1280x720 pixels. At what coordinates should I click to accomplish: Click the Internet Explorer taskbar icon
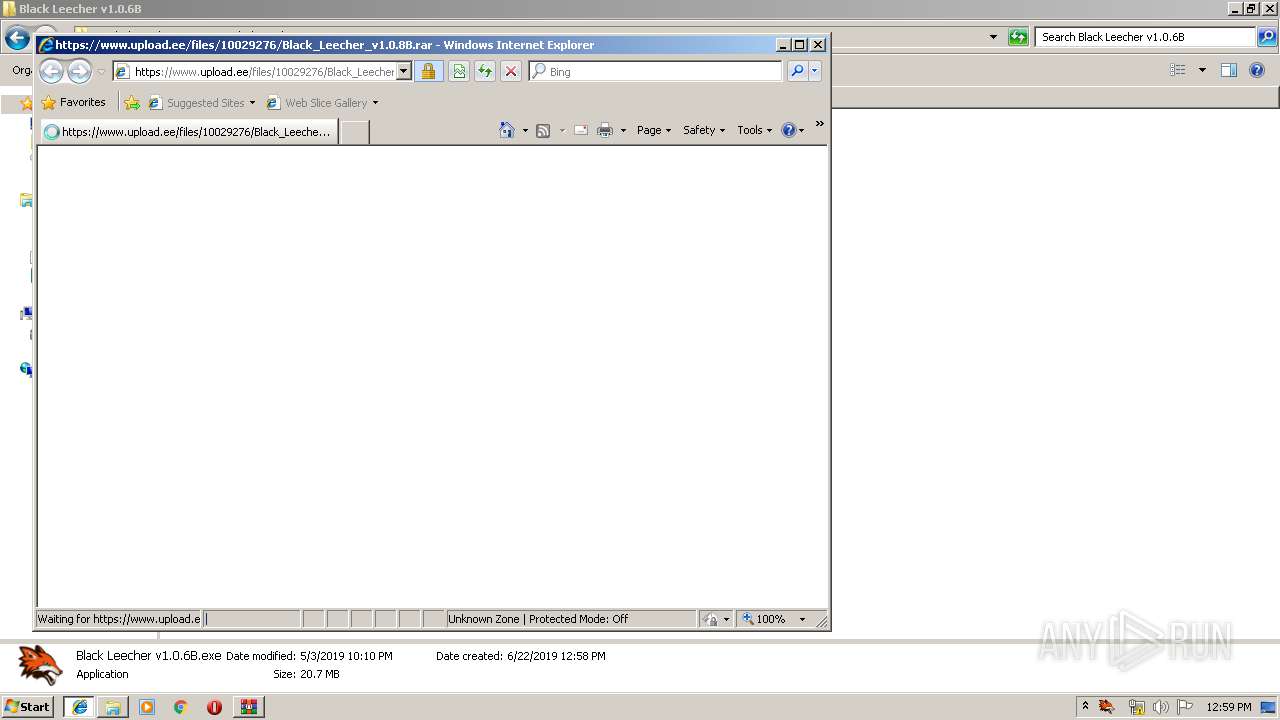click(79, 707)
